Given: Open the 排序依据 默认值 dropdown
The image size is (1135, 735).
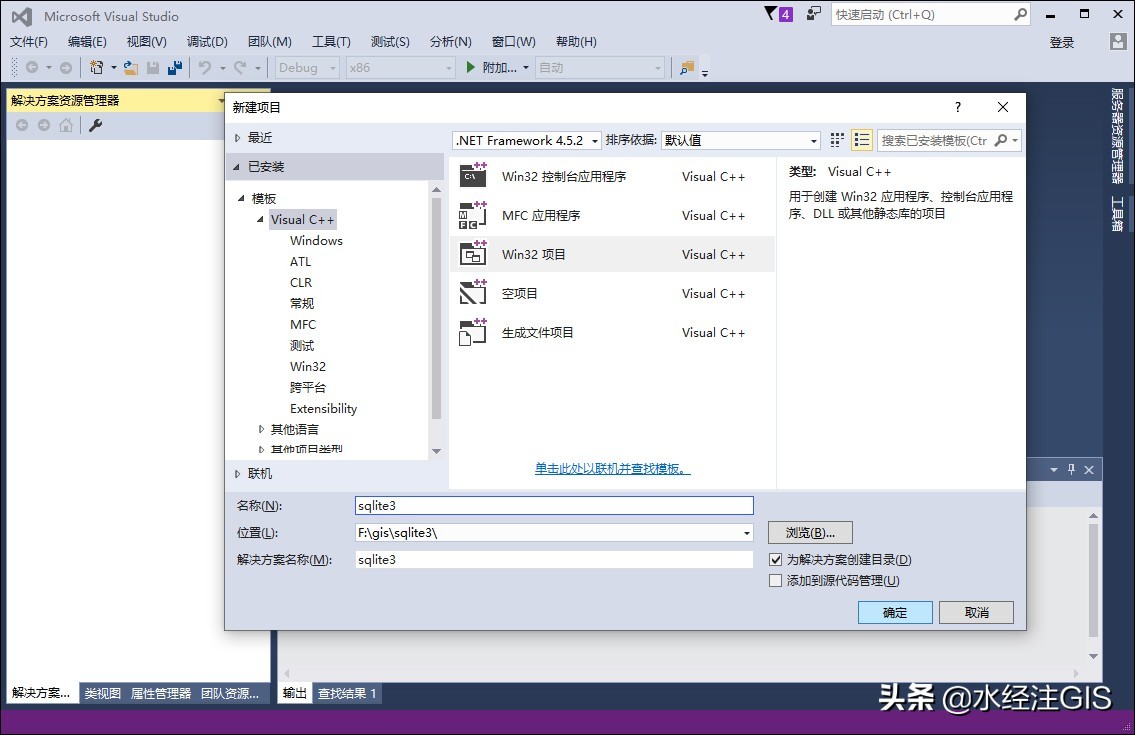Looking at the screenshot, I should [x=741, y=140].
